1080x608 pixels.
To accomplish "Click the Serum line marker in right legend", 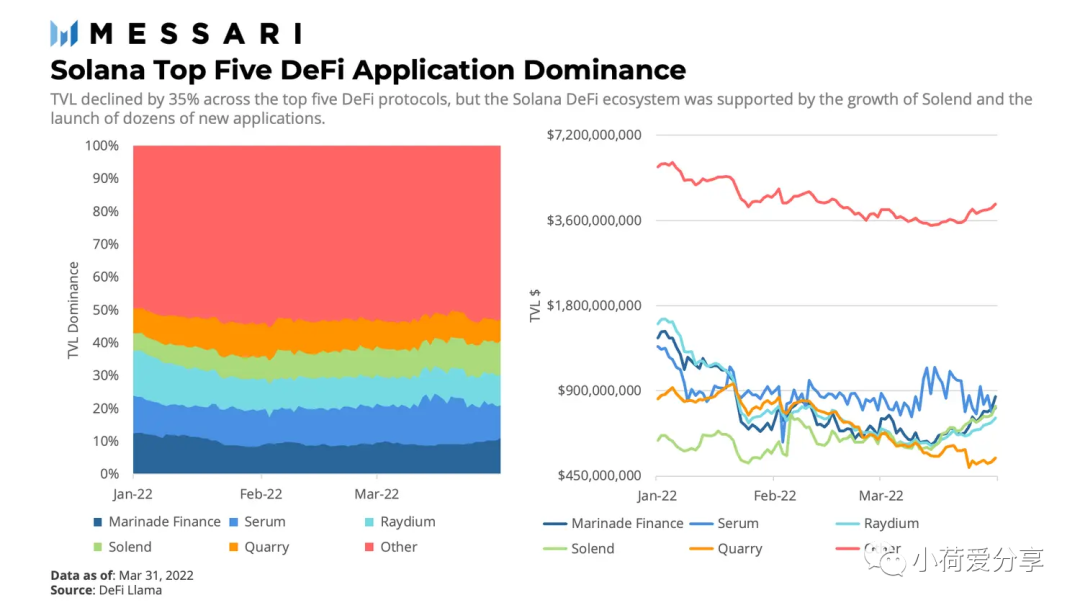I will click(701, 524).
